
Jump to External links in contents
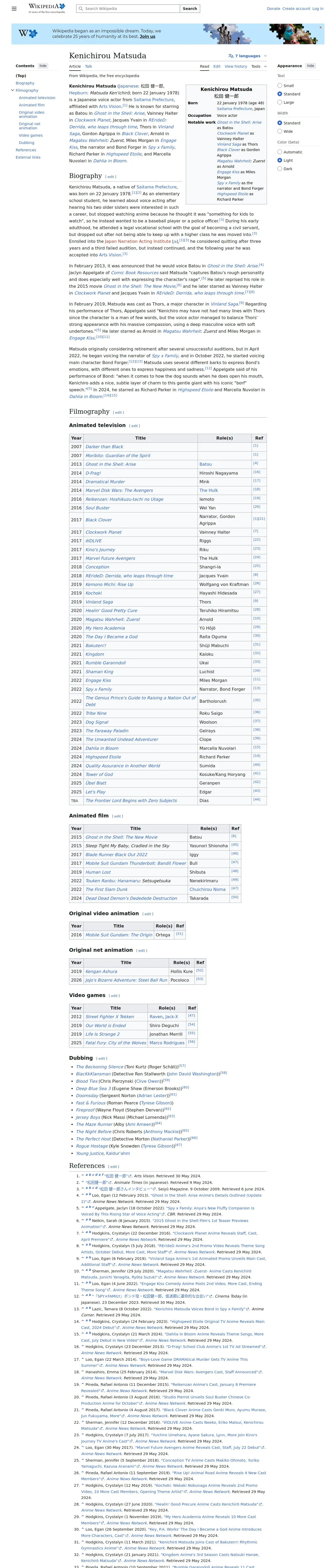coord(28,157)
